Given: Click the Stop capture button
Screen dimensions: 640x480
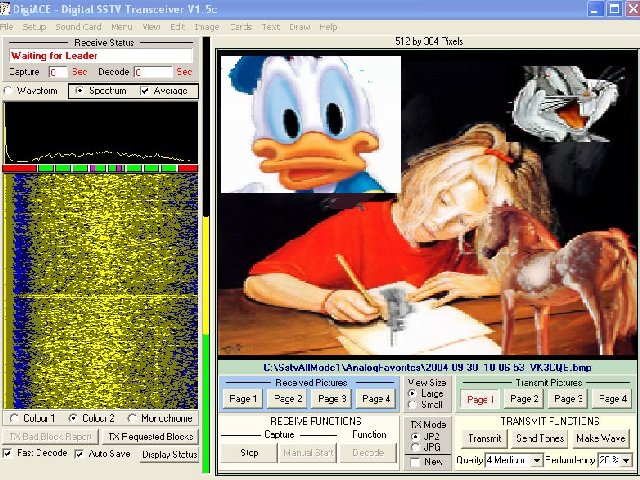Looking at the screenshot, I should click(x=249, y=453).
